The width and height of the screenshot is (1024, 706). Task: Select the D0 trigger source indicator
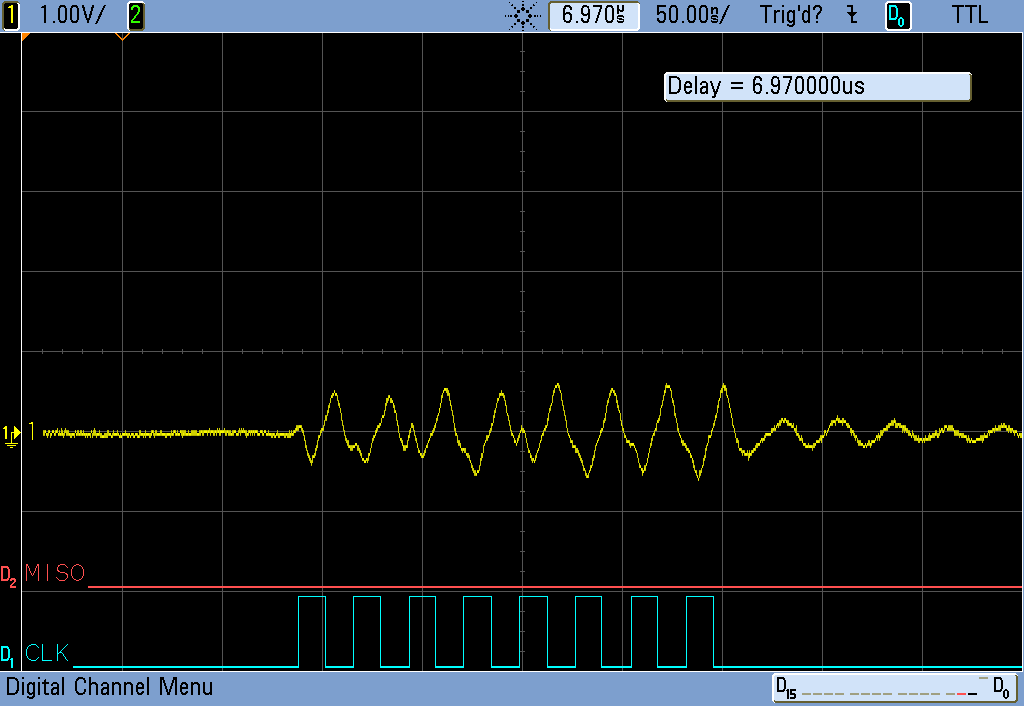click(x=897, y=15)
